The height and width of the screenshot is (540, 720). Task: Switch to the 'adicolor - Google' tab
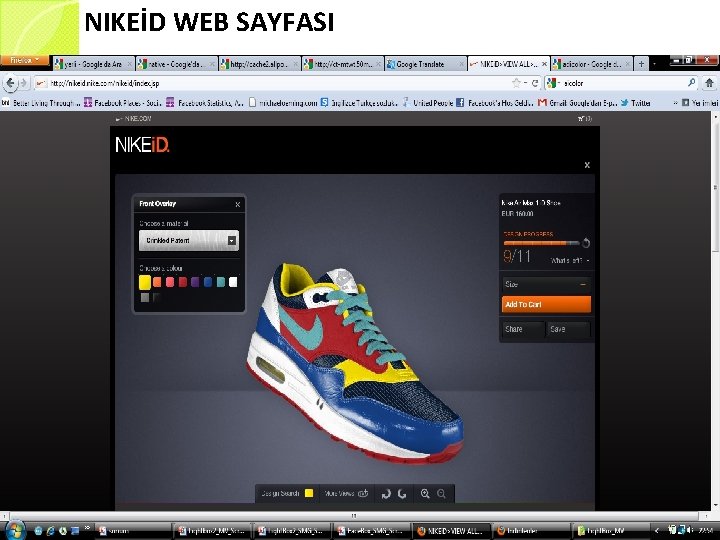tap(591, 64)
